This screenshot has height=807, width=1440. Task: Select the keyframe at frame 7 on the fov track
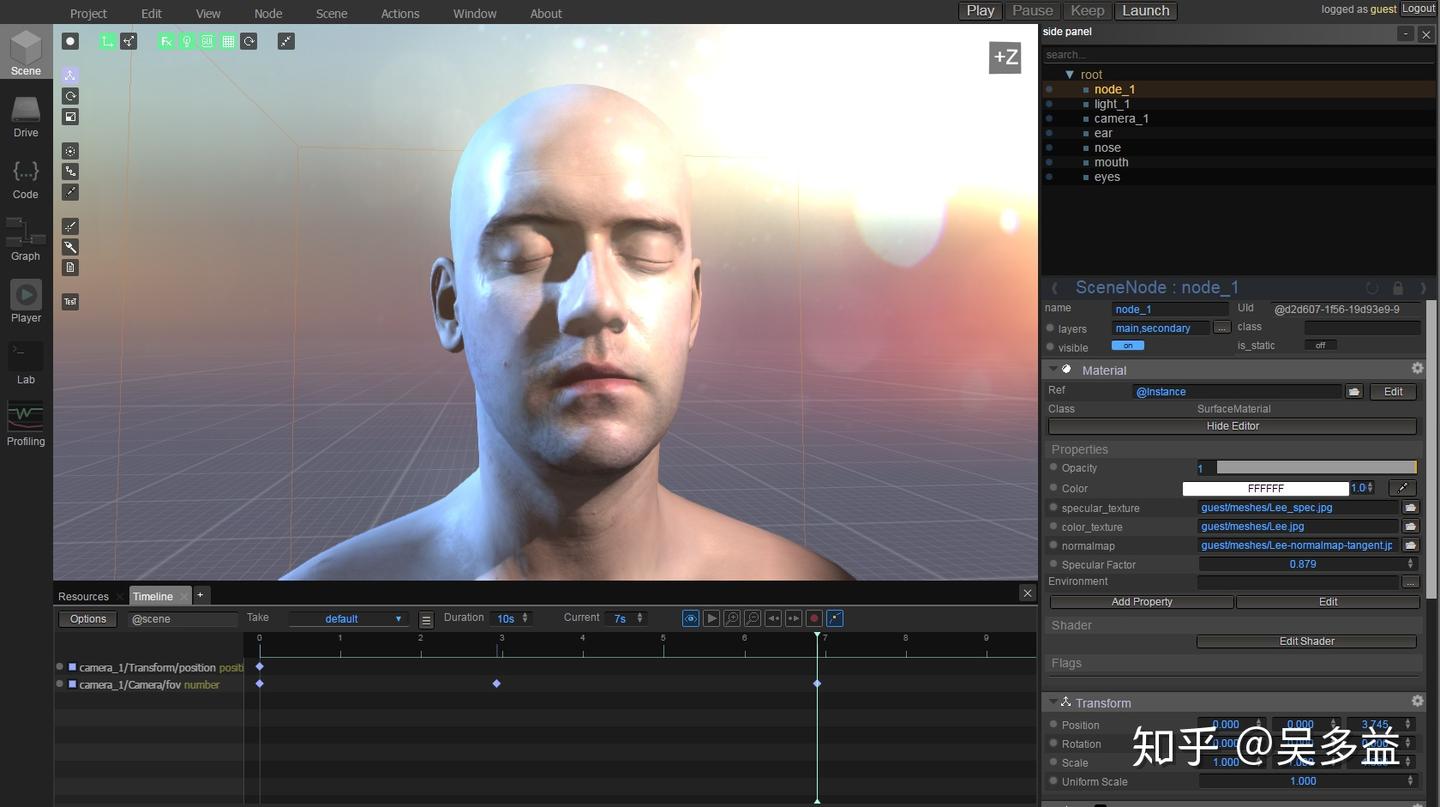(x=817, y=683)
